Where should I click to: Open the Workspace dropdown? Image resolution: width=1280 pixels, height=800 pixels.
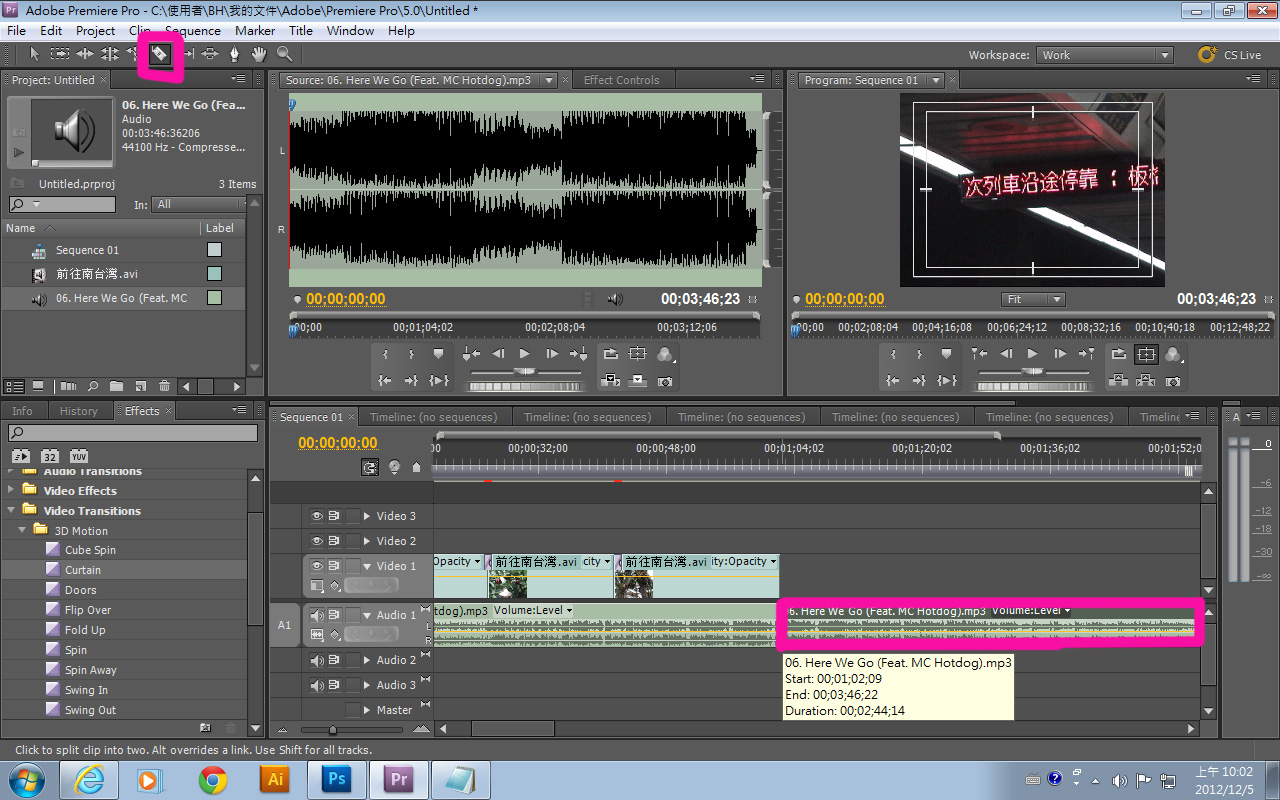tap(1104, 55)
